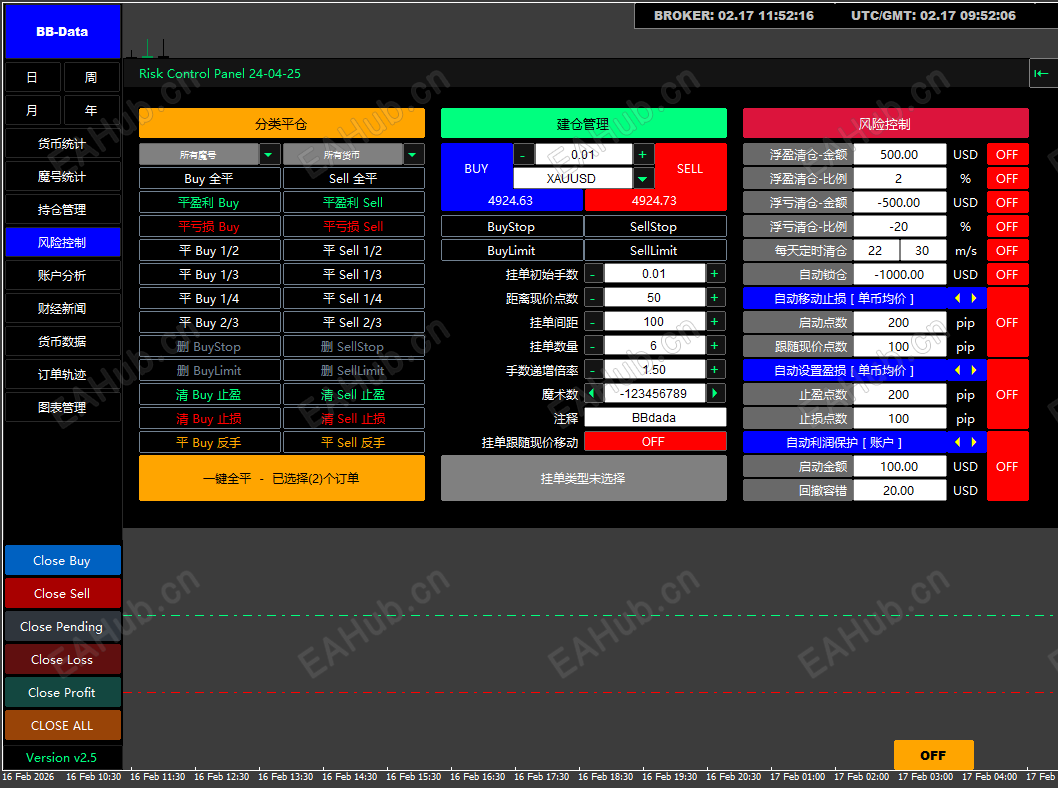Click 一键全平 orange button

pos(281,478)
